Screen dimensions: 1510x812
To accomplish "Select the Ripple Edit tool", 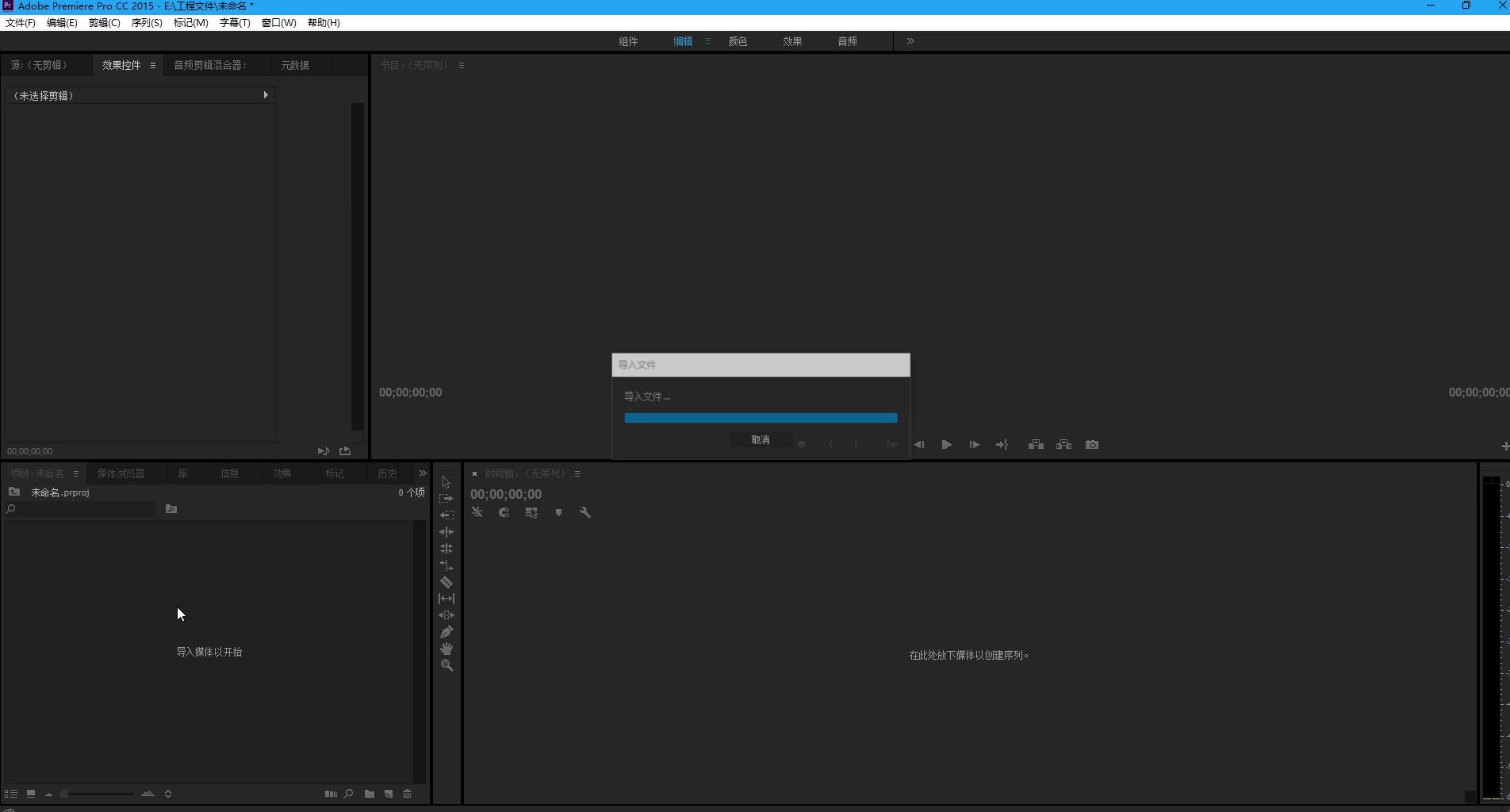I will tap(446, 532).
